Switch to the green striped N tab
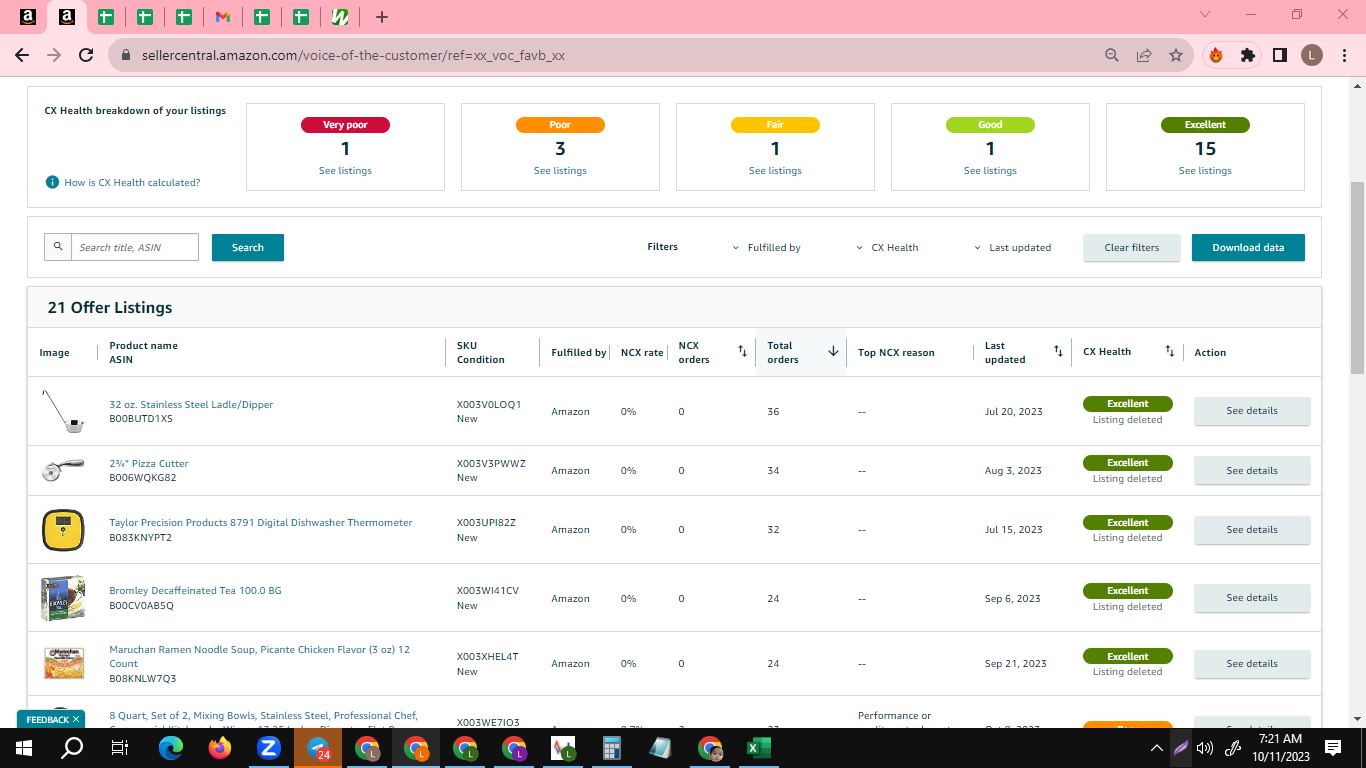The image size is (1366, 768). coord(340,17)
